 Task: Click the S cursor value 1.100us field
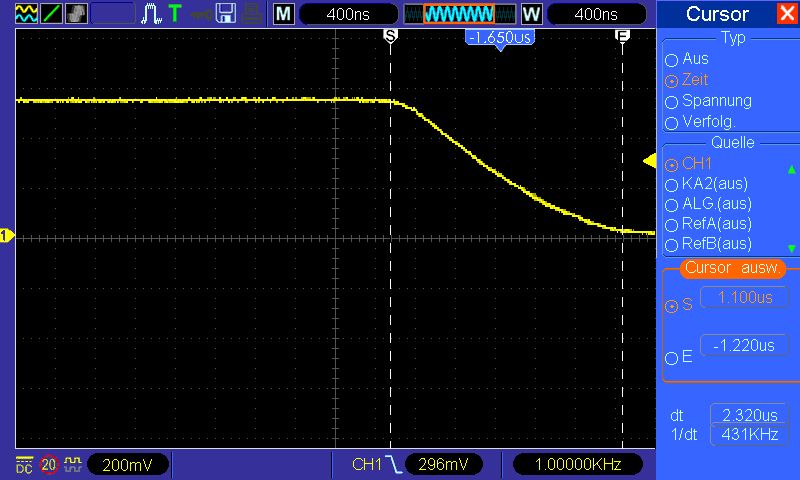click(745, 297)
